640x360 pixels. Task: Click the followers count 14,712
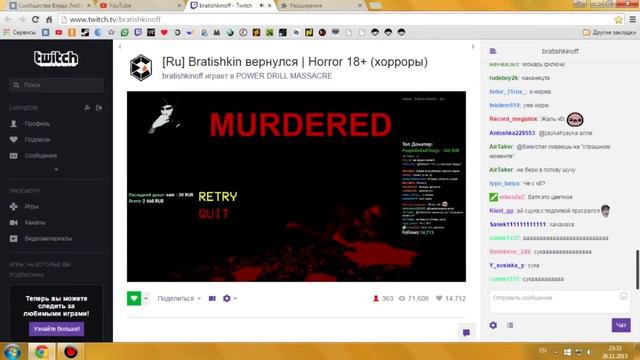coord(451,298)
